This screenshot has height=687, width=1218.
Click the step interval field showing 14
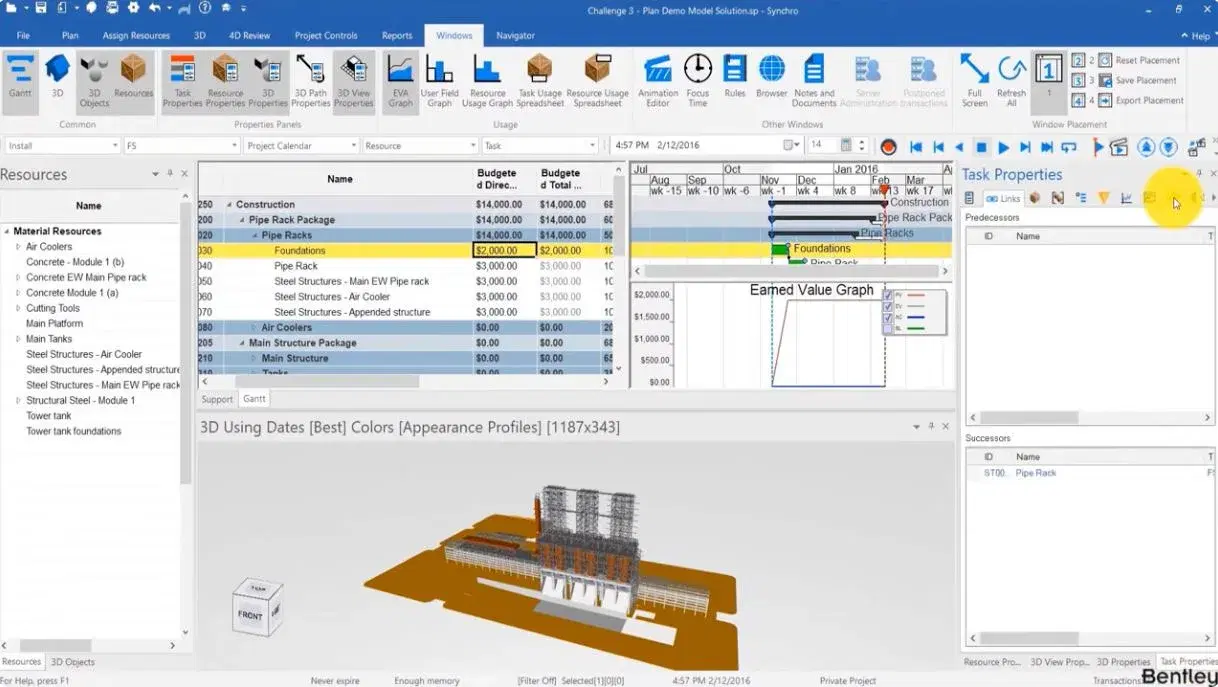pyautogui.click(x=824, y=146)
